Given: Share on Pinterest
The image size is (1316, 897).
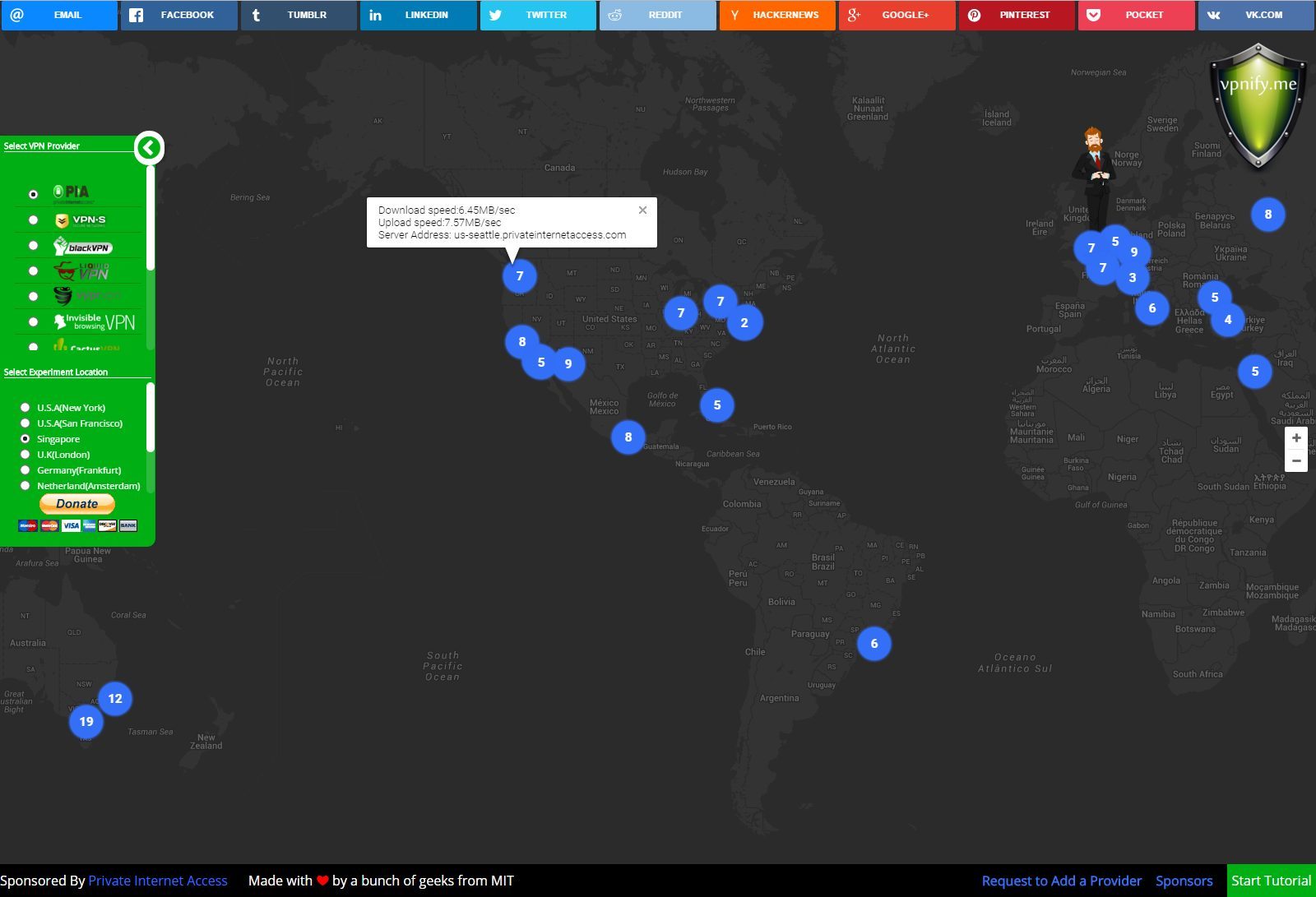Looking at the screenshot, I should click(x=1017, y=15).
